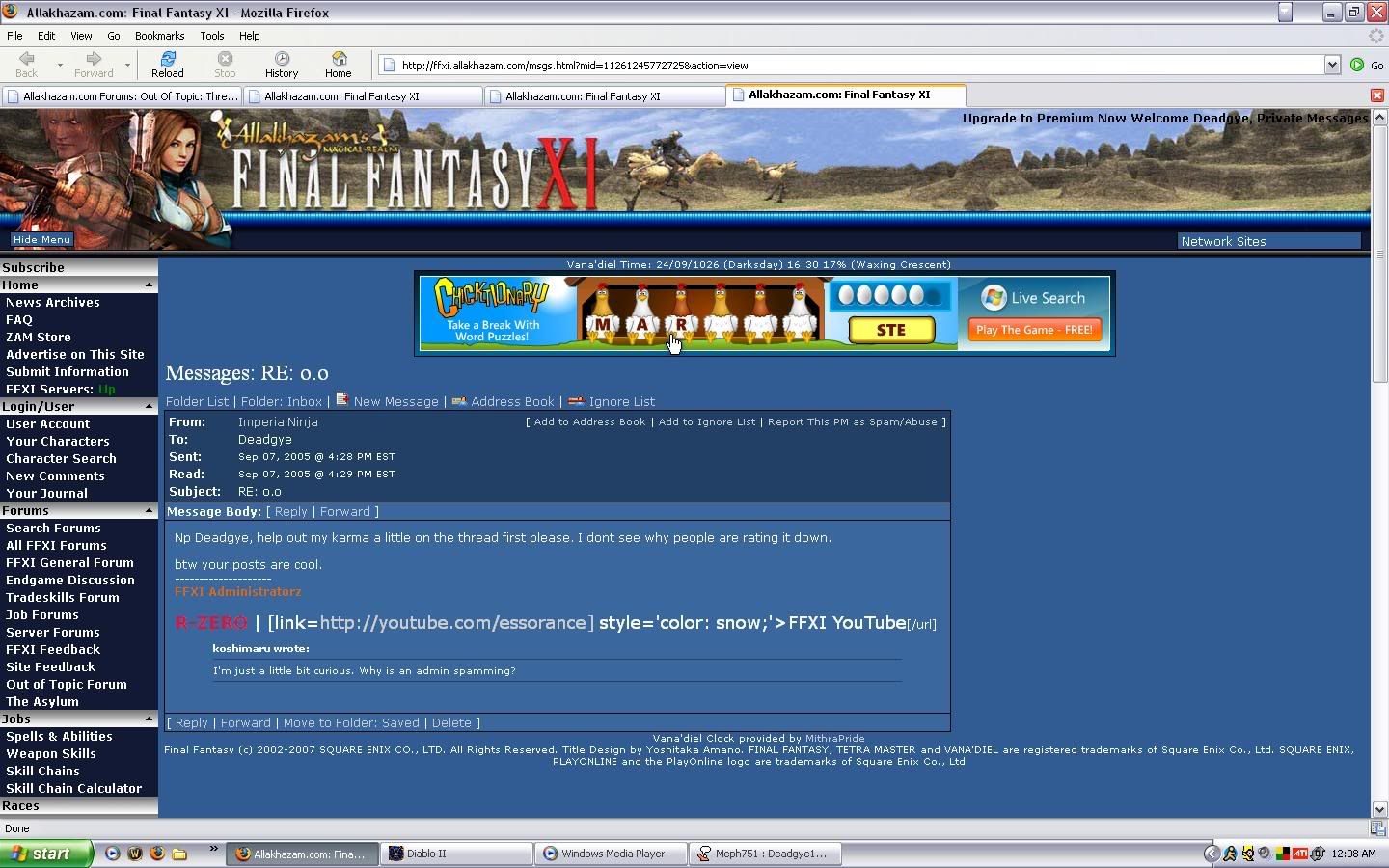
Task: Open the Start menu
Action: coord(46,854)
